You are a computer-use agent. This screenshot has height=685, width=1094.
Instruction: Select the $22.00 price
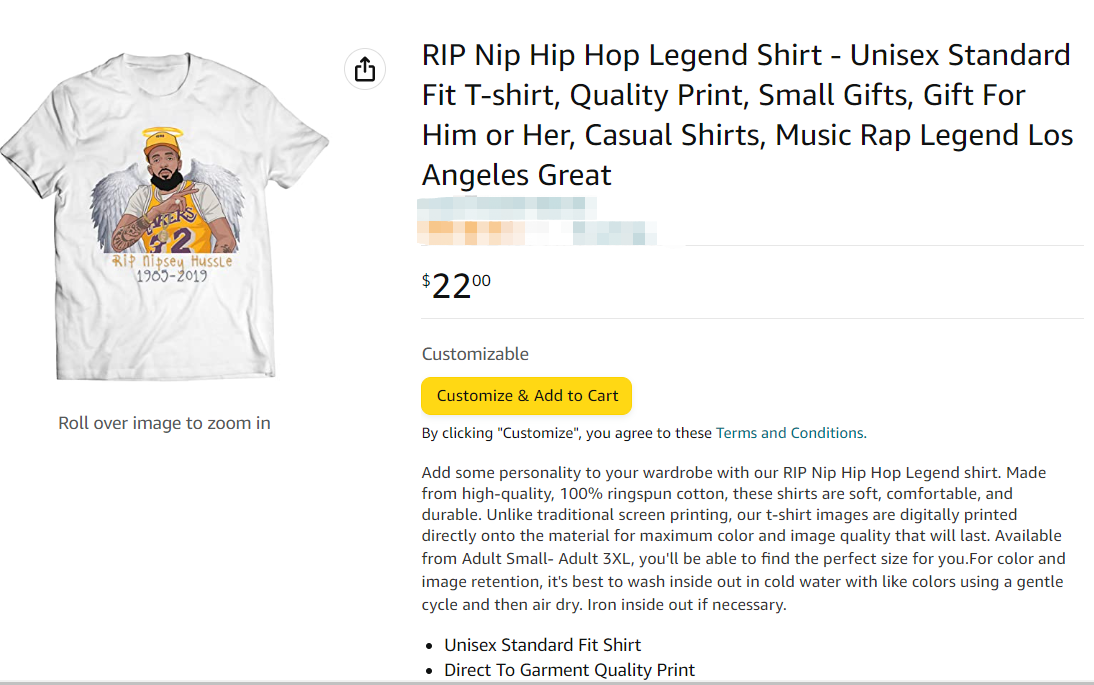[x=456, y=286]
